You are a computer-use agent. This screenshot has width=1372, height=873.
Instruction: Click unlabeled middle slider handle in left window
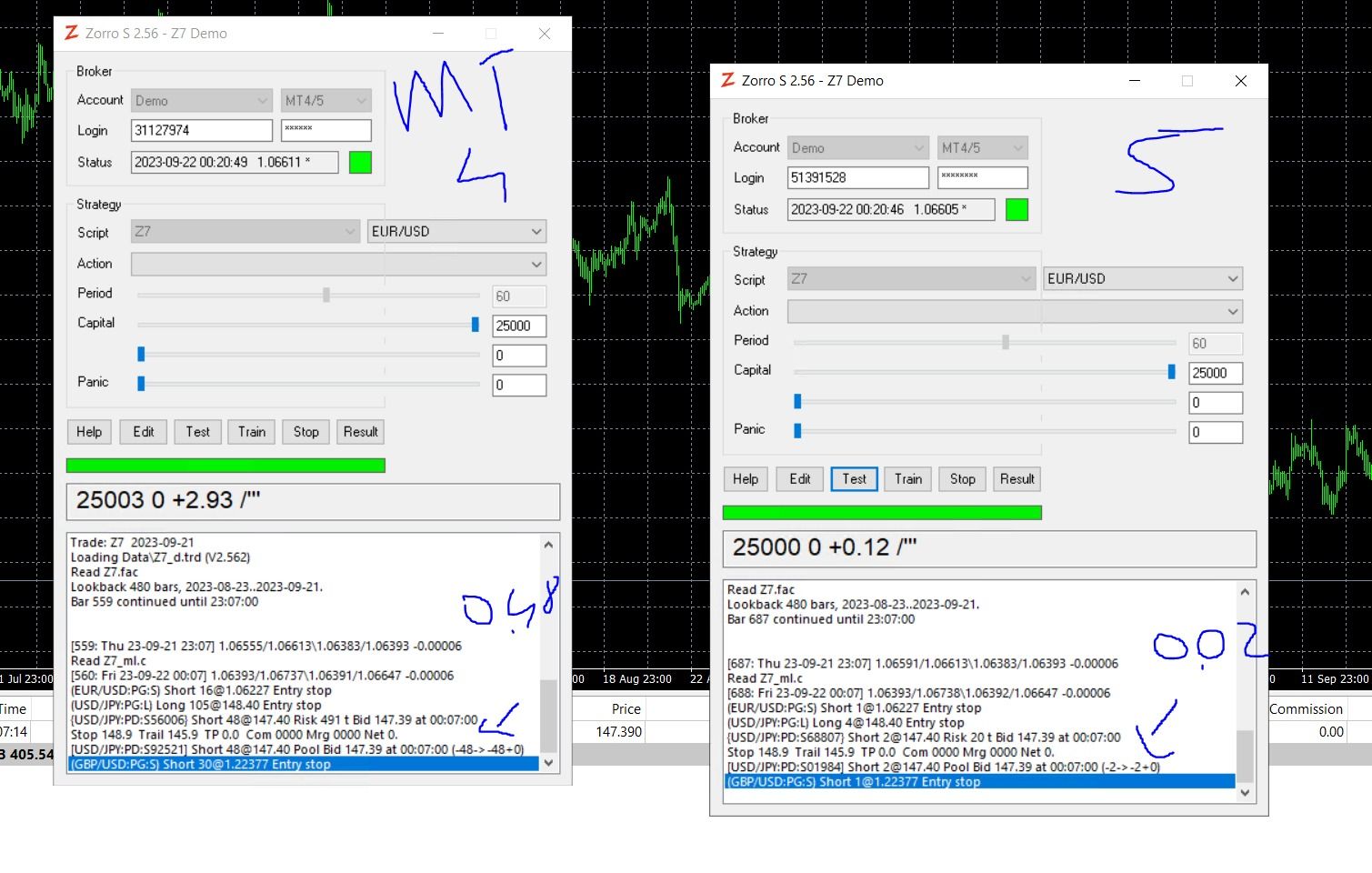tap(141, 354)
